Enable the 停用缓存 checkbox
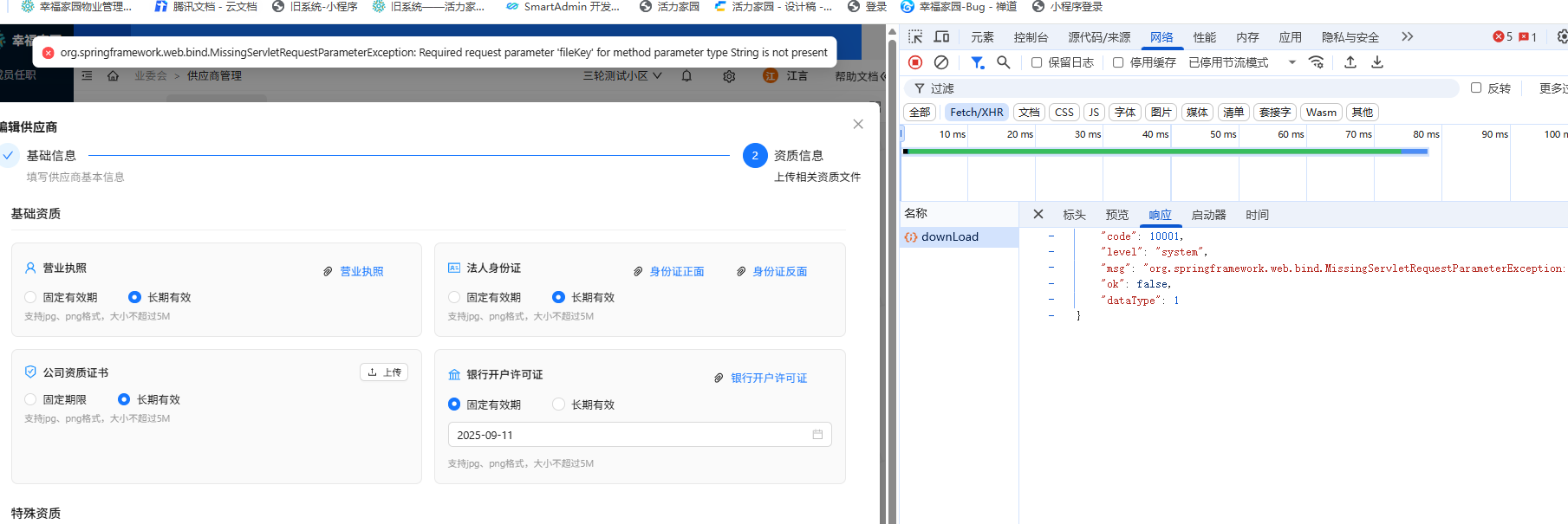The image size is (1568, 524). tap(1118, 62)
